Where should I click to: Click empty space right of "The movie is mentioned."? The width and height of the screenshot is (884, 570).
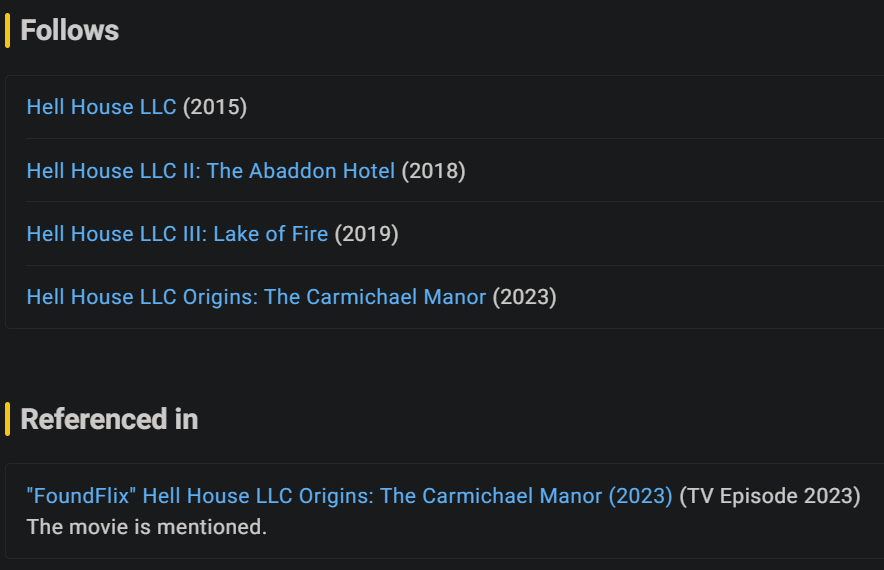[x=570, y=526]
